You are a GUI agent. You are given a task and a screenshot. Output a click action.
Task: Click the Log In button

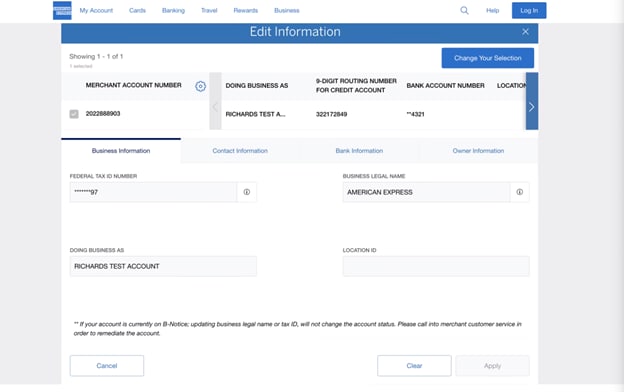pos(529,10)
